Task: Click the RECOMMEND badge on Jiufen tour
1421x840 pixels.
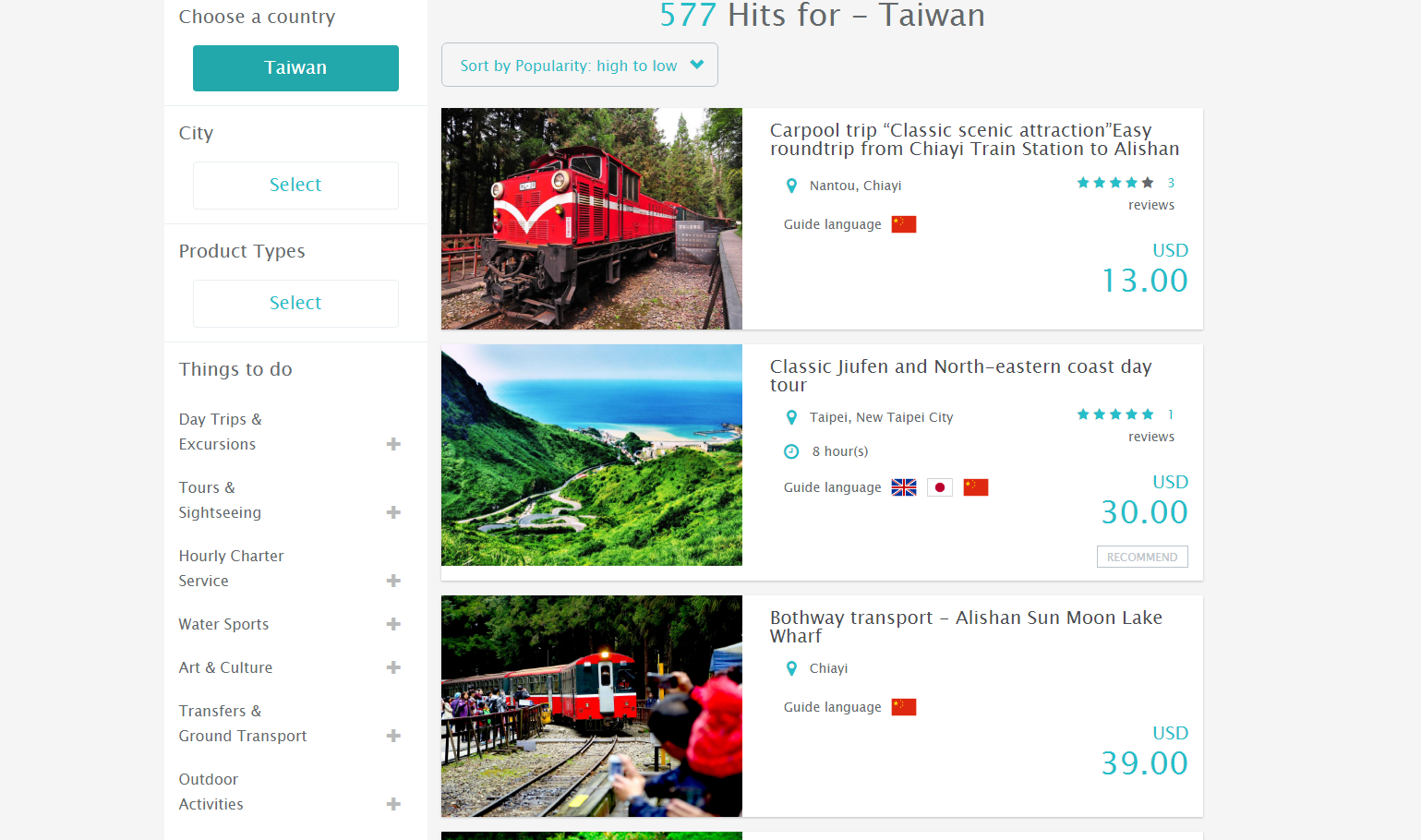Action: pyautogui.click(x=1141, y=557)
